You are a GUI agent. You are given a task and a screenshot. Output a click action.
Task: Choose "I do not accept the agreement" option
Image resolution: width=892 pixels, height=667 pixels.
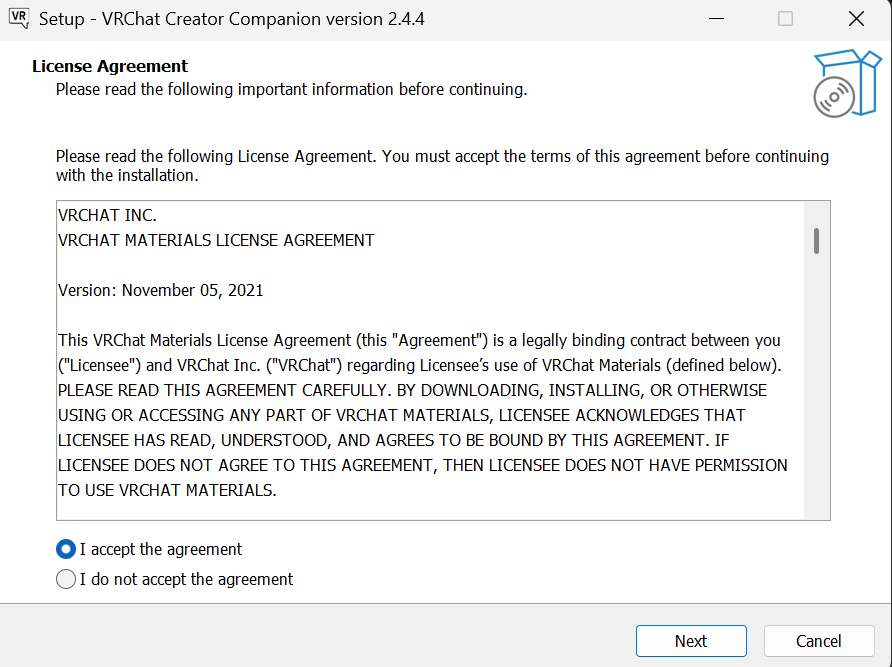(x=67, y=579)
